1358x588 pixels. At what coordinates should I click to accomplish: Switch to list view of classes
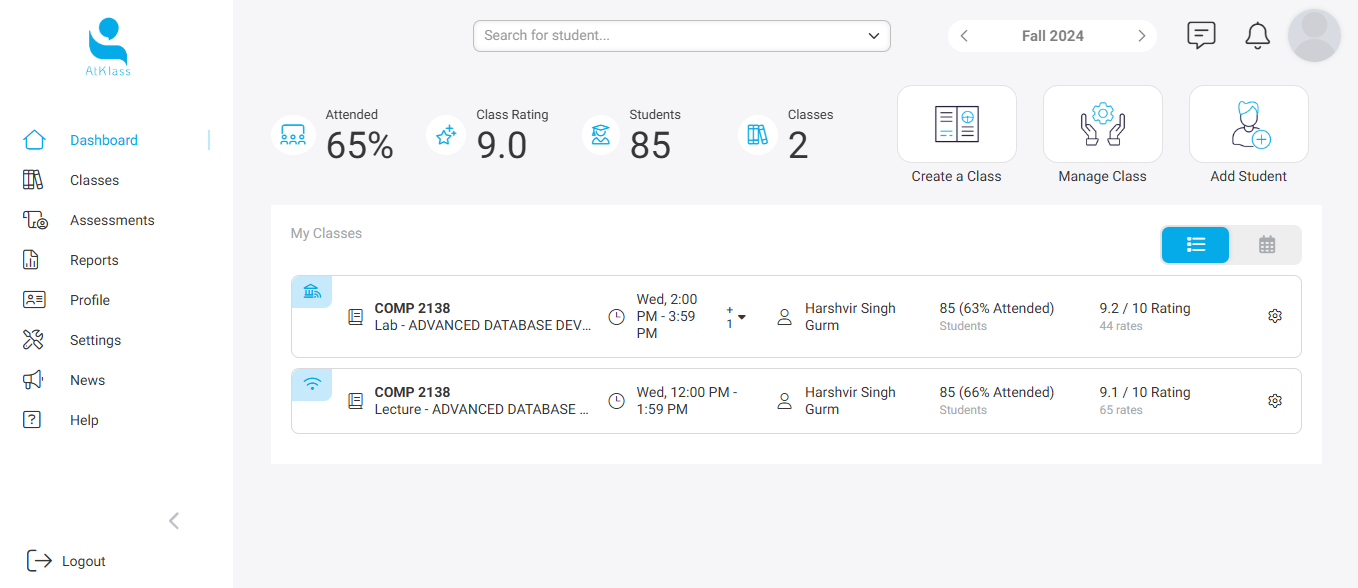point(1195,245)
